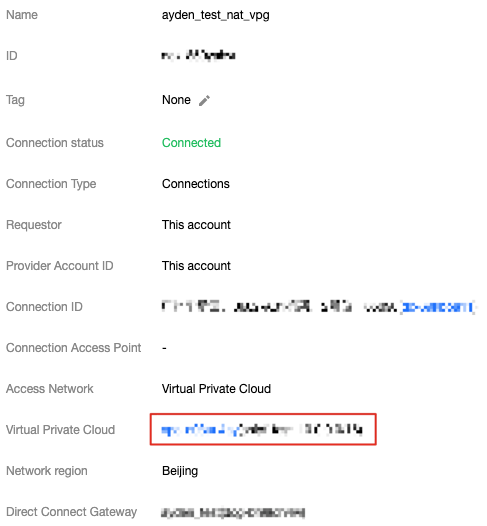Click the Connection status label
Screen dimensions: 487x526
pyautogui.click(x=55, y=143)
